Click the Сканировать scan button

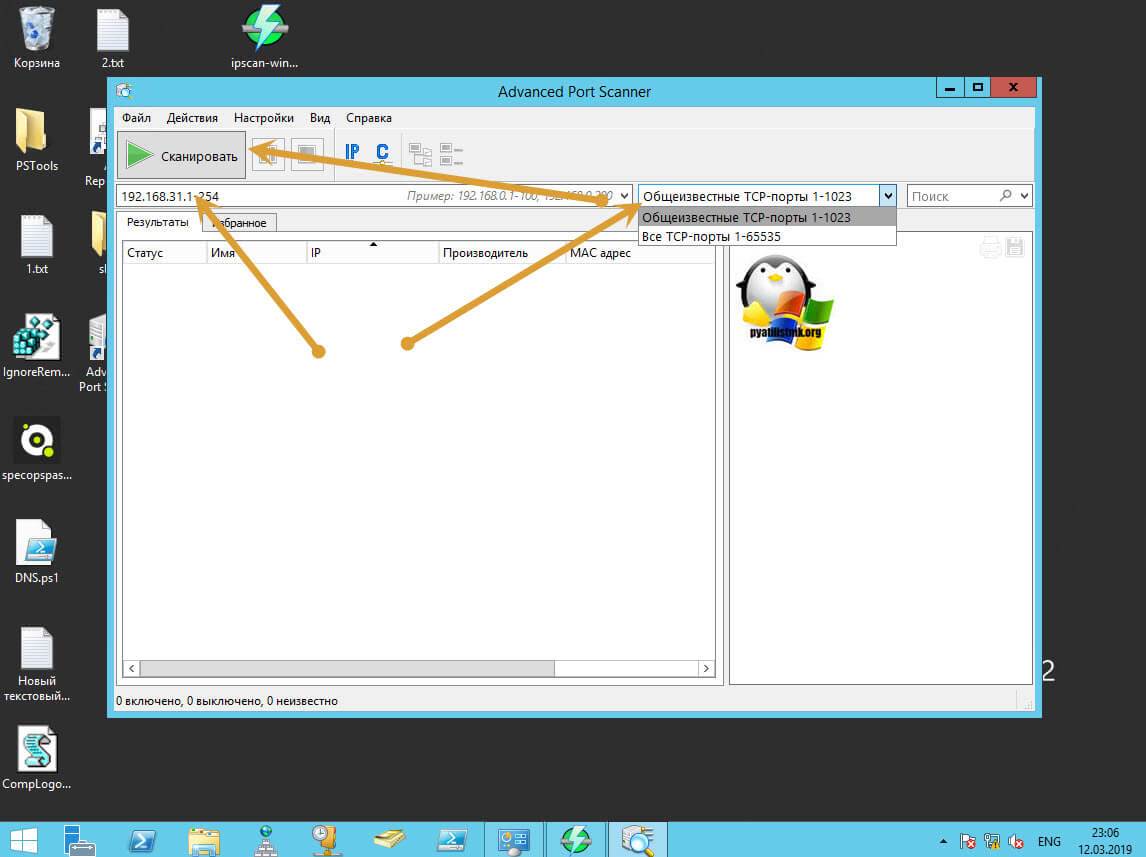tap(182, 155)
